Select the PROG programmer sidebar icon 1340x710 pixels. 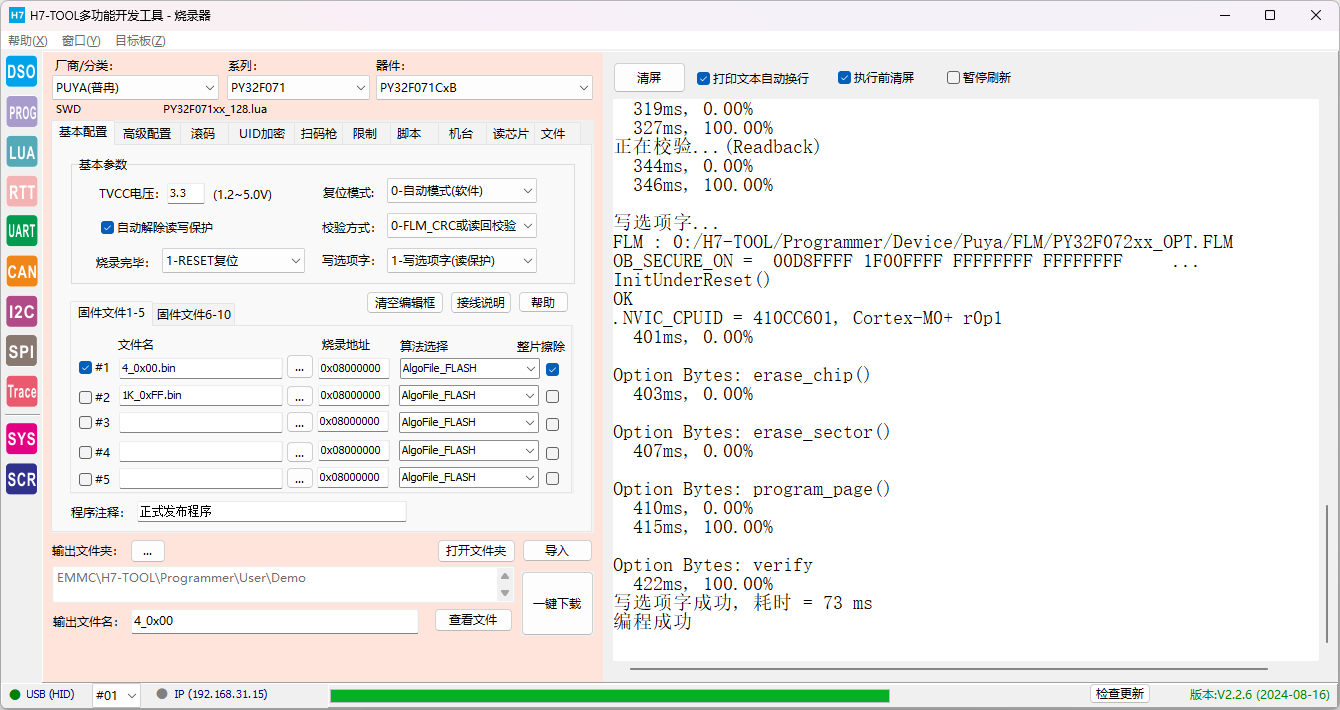[21, 112]
